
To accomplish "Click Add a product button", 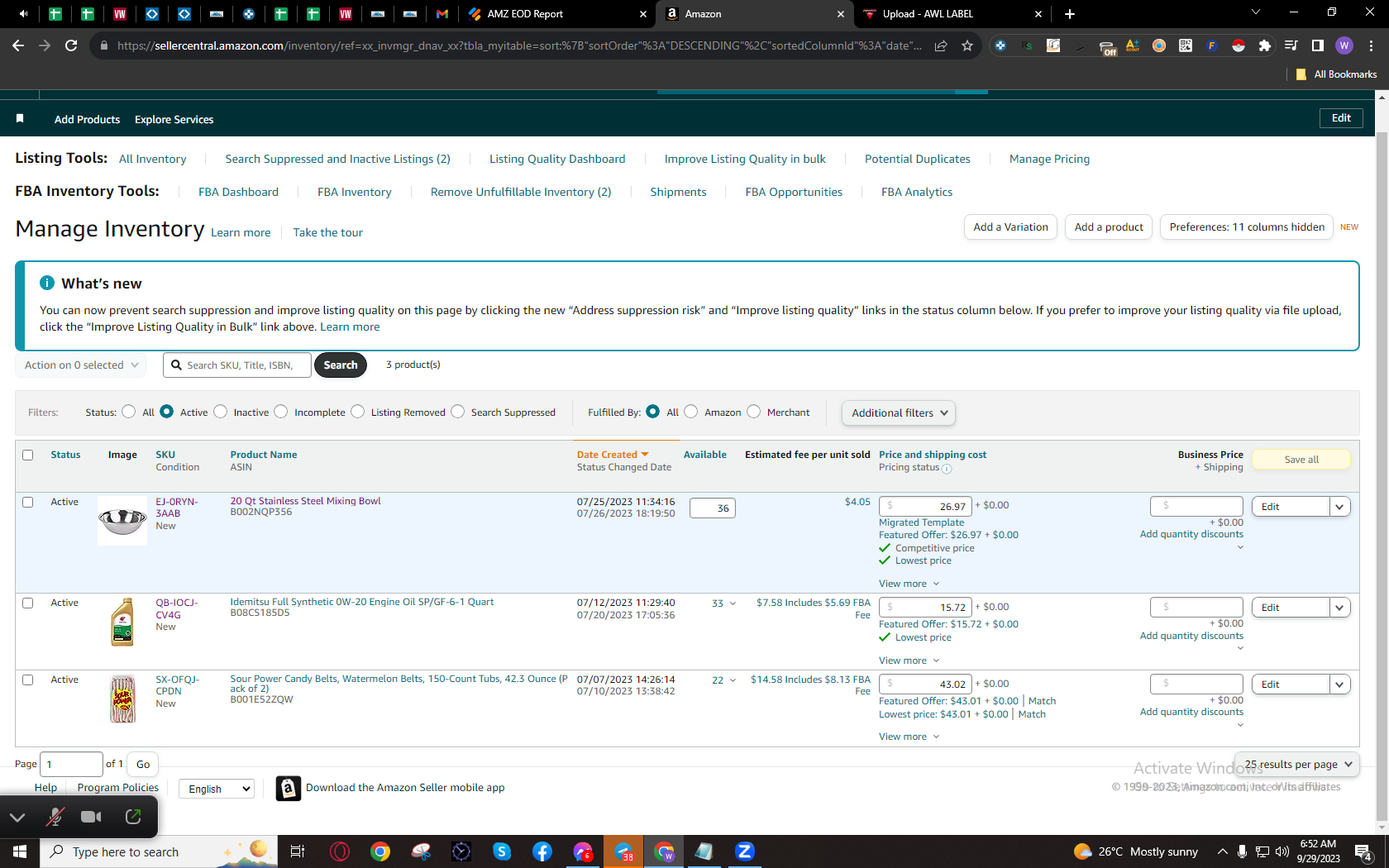I will coord(1109,227).
